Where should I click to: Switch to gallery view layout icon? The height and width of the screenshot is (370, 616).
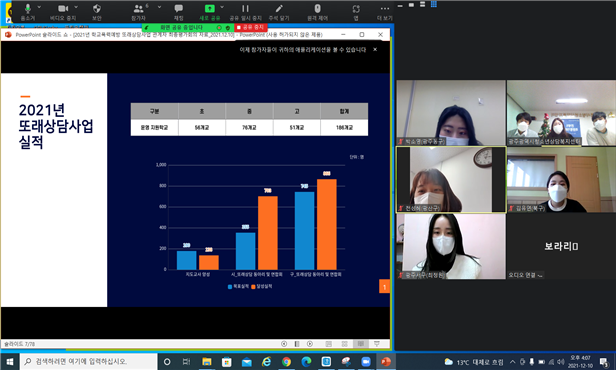point(434,4)
